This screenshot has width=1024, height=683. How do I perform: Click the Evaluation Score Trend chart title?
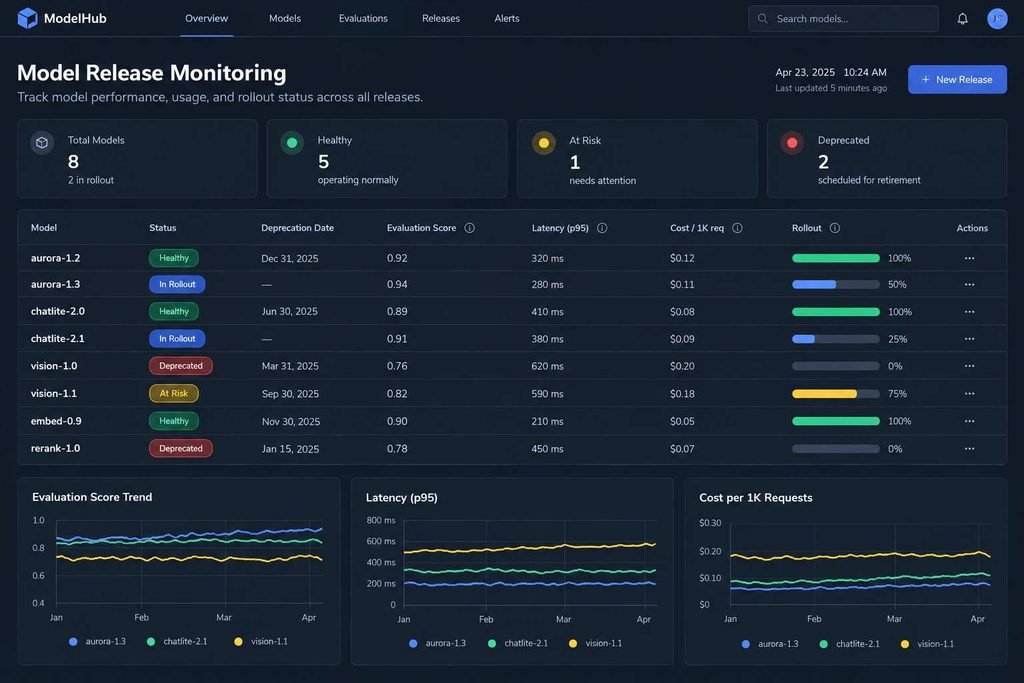92,497
